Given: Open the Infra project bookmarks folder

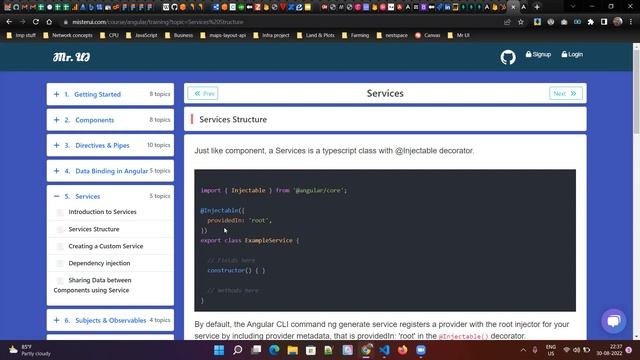Looking at the screenshot, I should pyautogui.click(x=271, y=36).
